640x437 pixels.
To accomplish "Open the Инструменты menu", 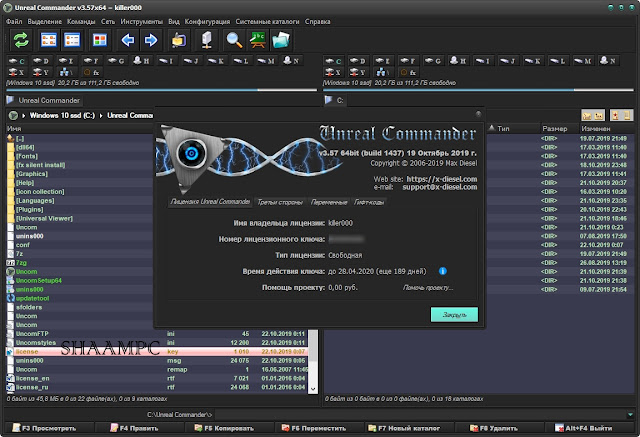I will tap(142, 21).
